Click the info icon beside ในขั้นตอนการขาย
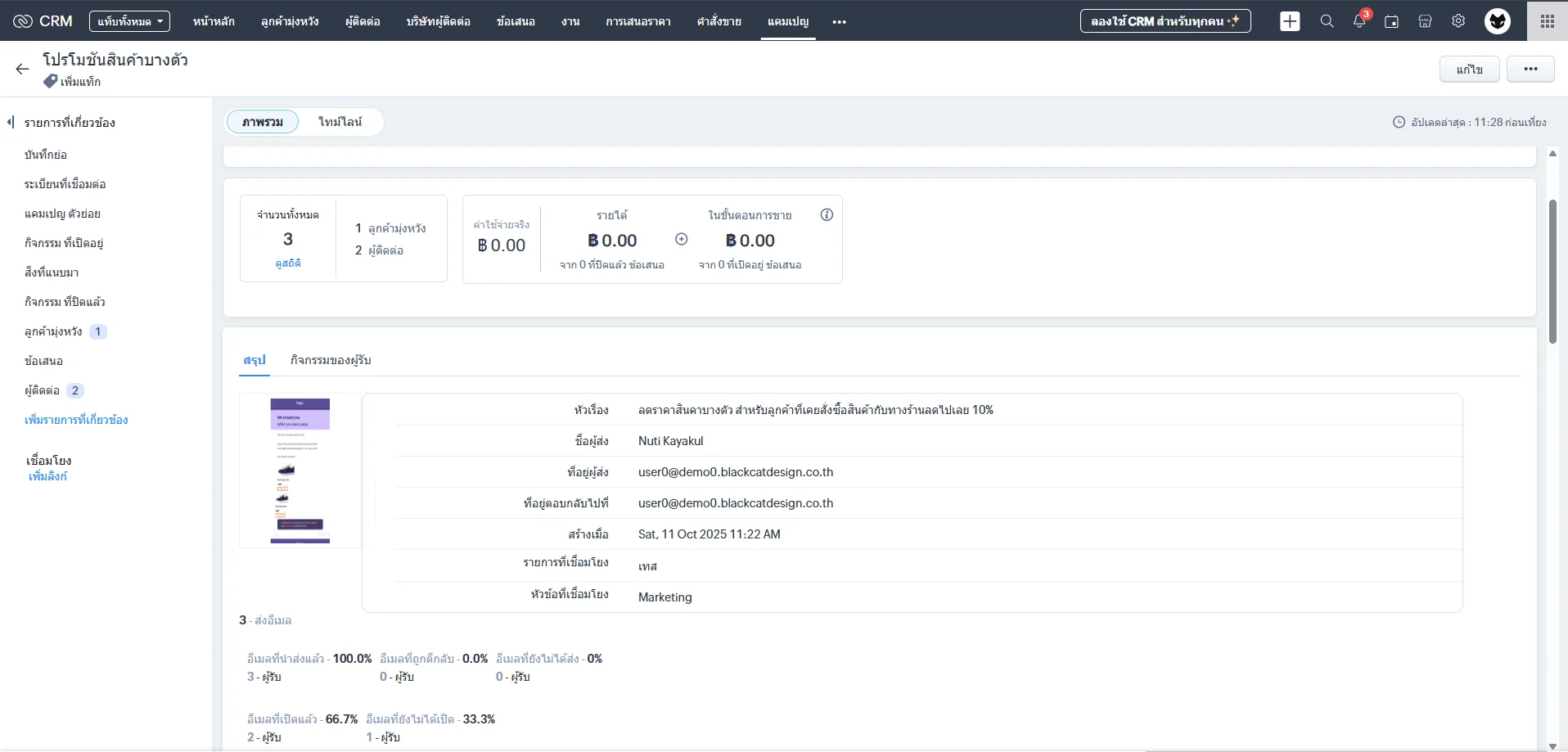Image resolution: width=1568 pixels, height=752 pixels. click(826, 214)
